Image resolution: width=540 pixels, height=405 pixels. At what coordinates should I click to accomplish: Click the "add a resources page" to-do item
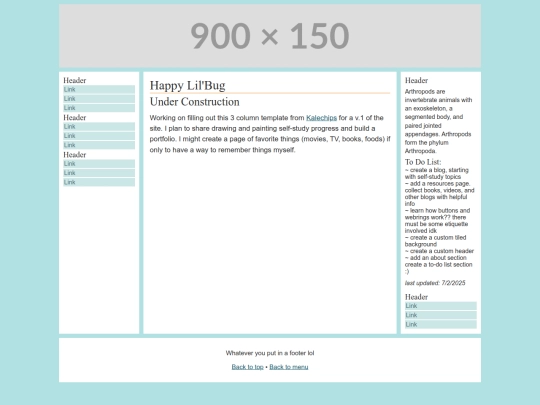tap(439, 194)
